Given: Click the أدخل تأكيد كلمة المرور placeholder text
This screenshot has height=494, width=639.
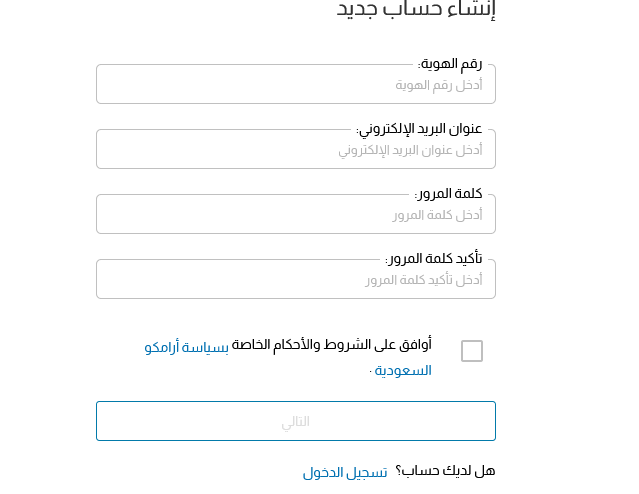Looking at the screenshot, I should [424, 280].
